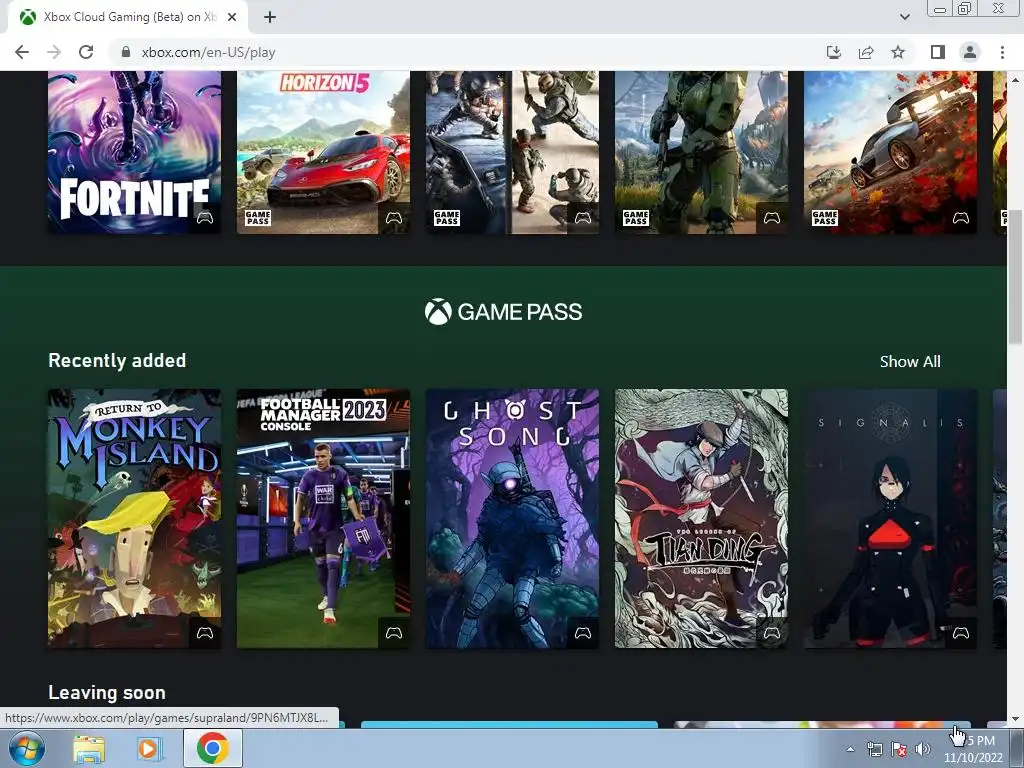The height and width of the screenshot is (768, 1024).
Task: Close the Xbox Cloud Gaming tab
Action: (x=232, y=17)
